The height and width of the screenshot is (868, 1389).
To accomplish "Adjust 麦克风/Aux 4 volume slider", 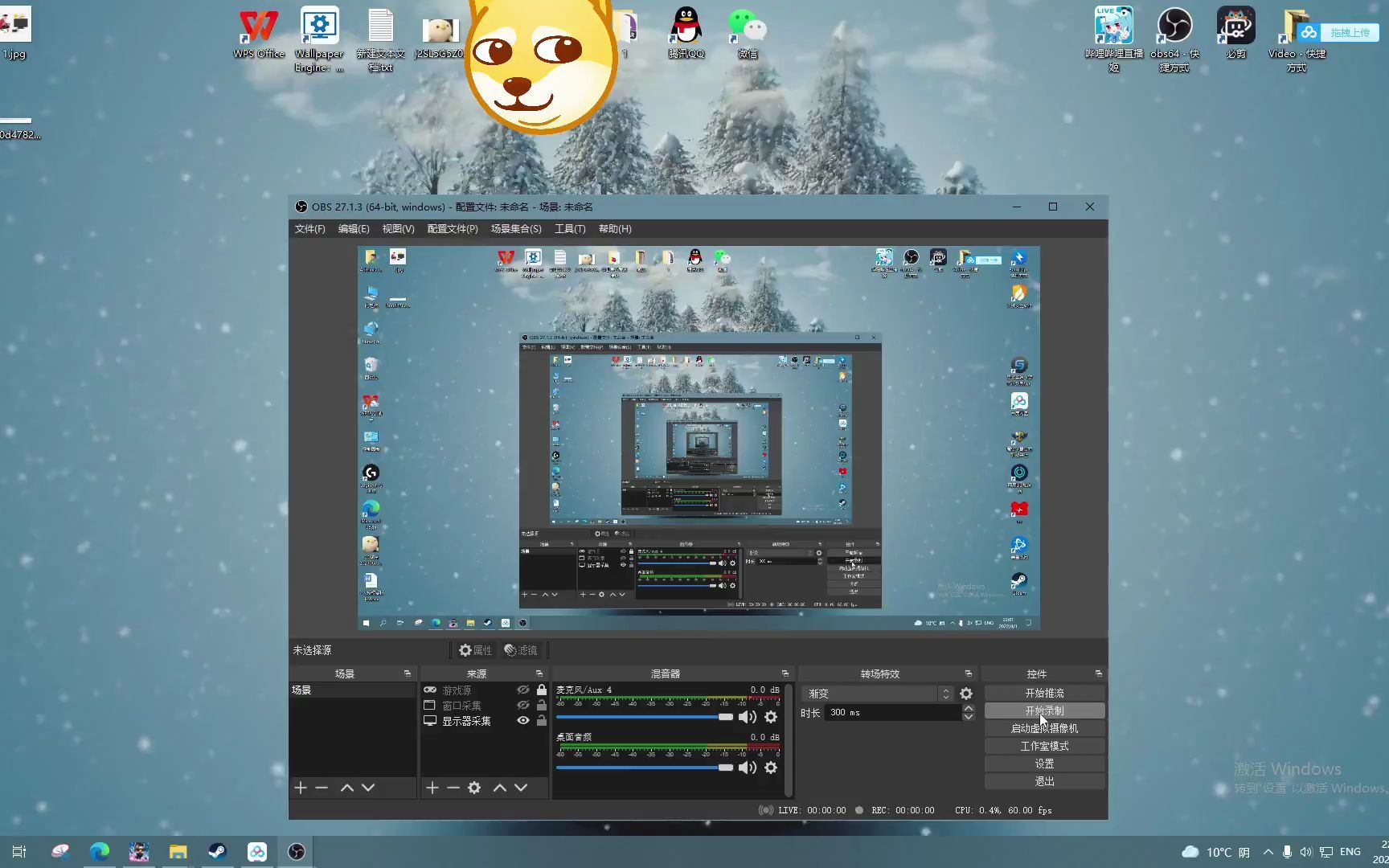I will [645, 717].
